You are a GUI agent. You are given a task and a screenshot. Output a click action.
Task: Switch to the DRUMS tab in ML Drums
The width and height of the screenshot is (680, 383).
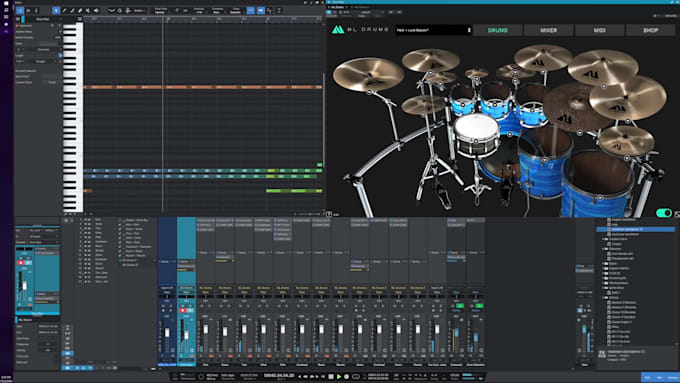497,30
